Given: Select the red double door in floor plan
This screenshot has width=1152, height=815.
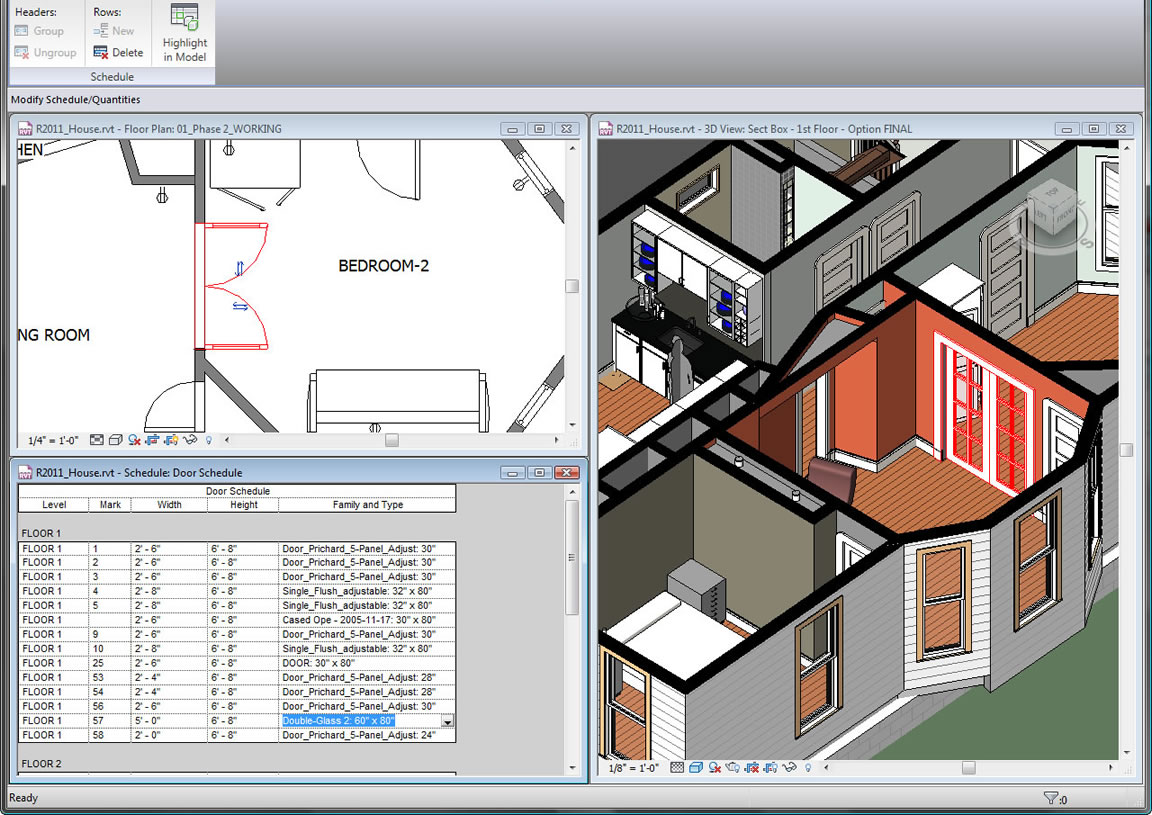Looking at the screenshot, I should 231,286.
